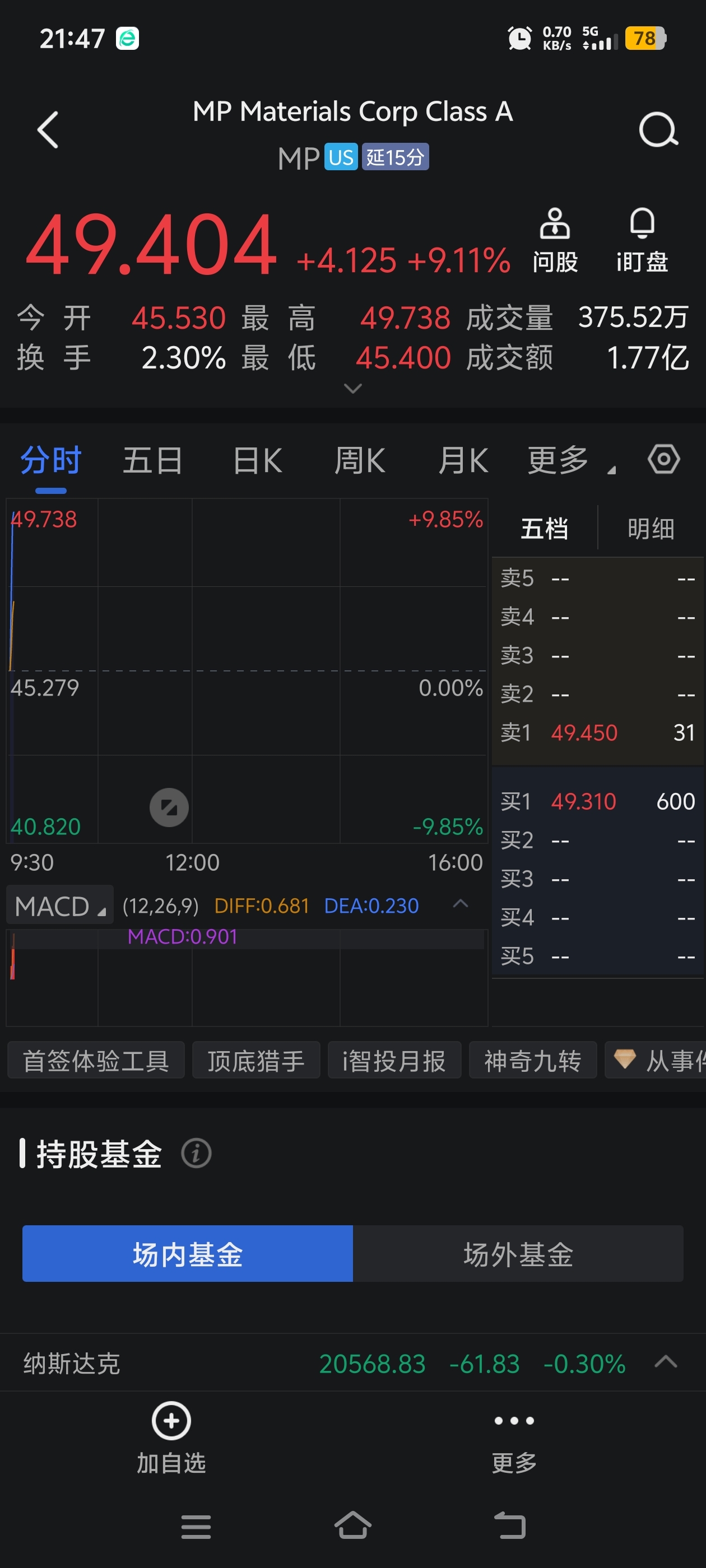Tap the stock title MP Materials Corp Class A
The width and height of the screenshot is (706, 1568).
click(352, 111)
